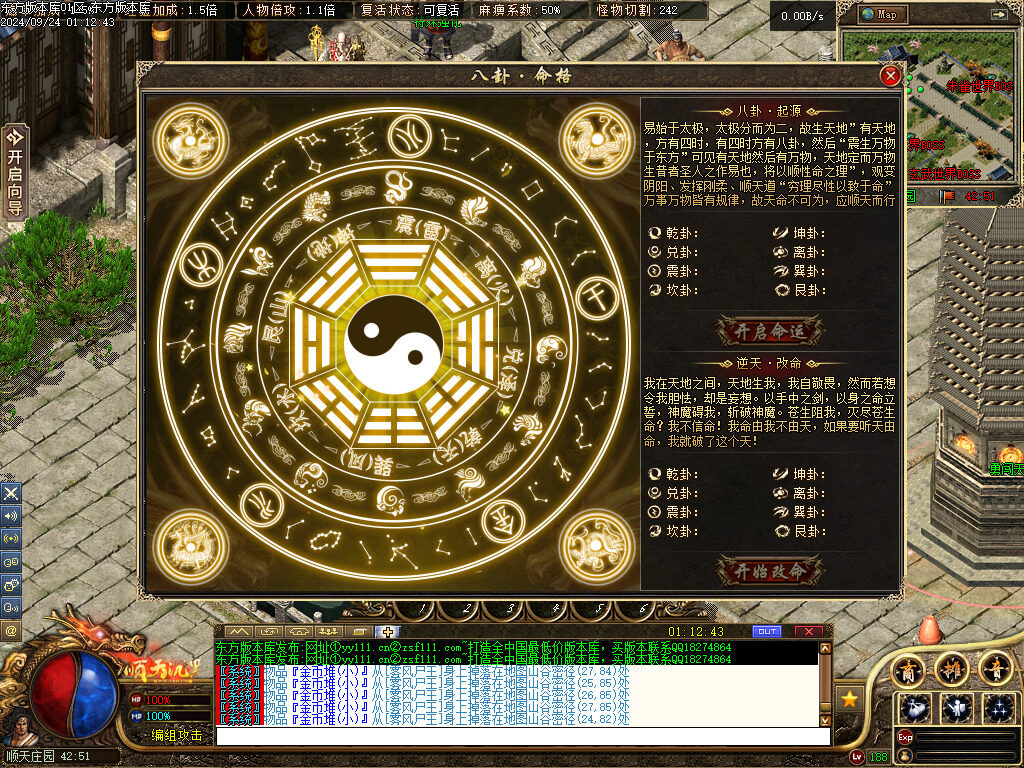Open the 雄 round button
This screenshot has width=1024, height=768.
(x=952, y=669)
